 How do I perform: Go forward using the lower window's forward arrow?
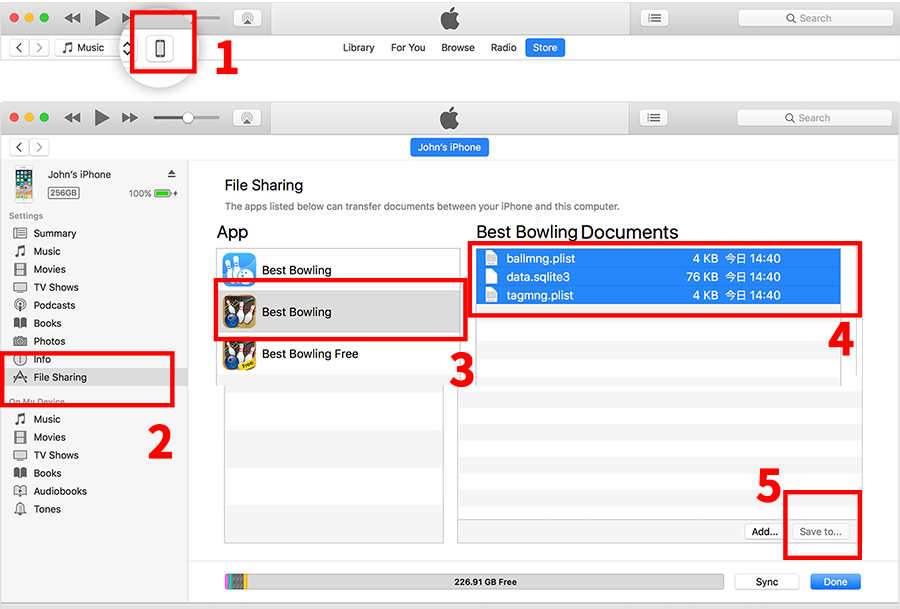click(x=39, y=148)
